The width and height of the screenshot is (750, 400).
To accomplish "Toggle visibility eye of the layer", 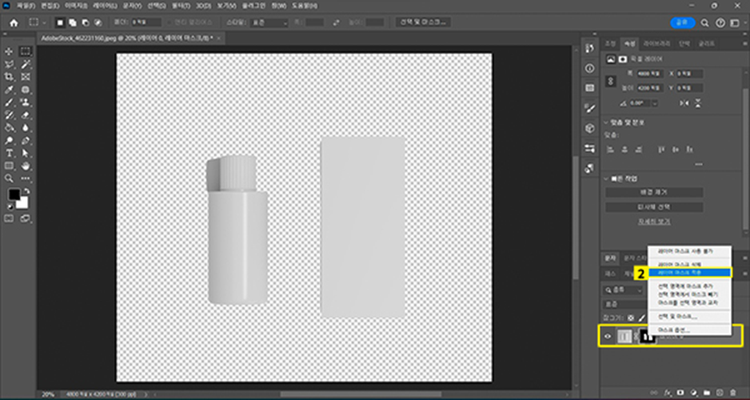I will (607, 337).
